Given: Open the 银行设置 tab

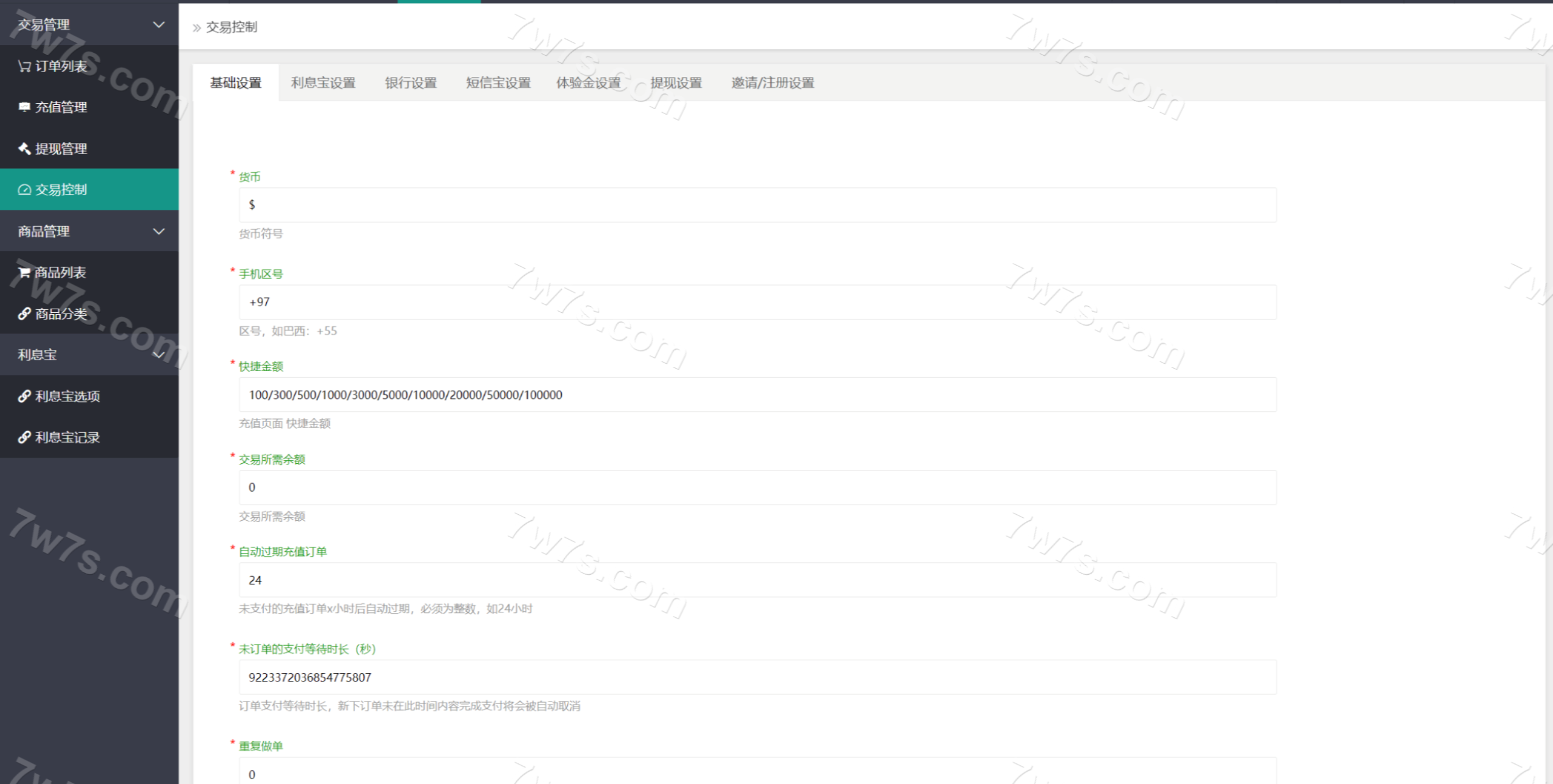Looking at the screenshot, I should pos(411,83).
